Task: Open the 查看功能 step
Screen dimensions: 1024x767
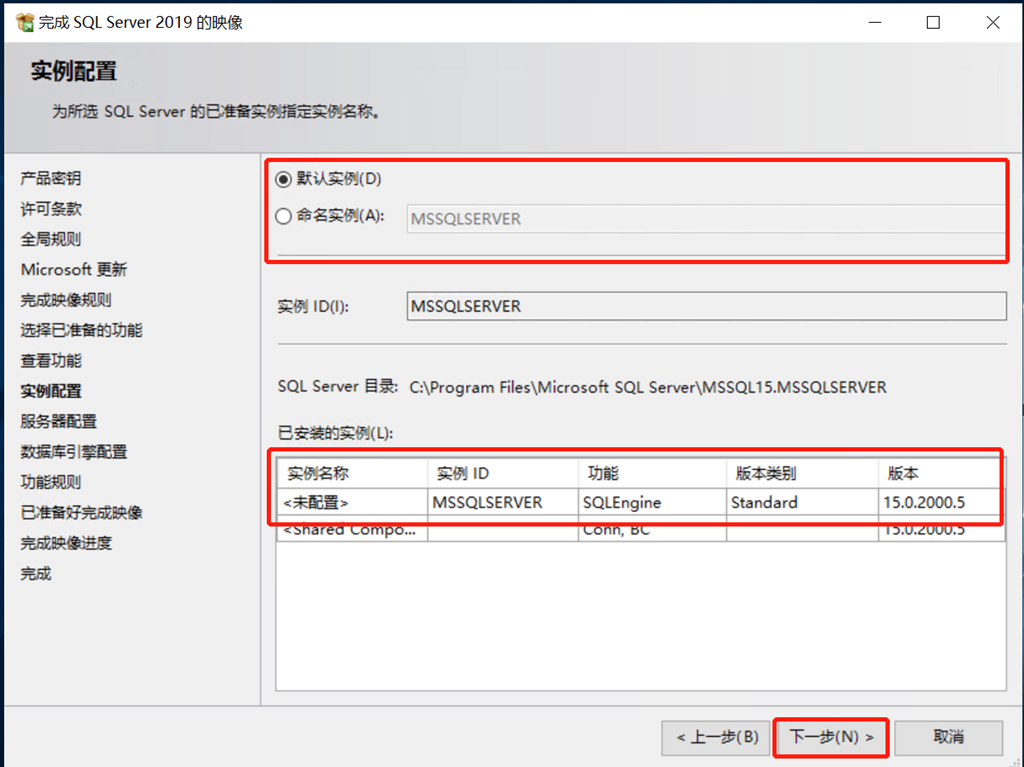Action: pos(50,361)
